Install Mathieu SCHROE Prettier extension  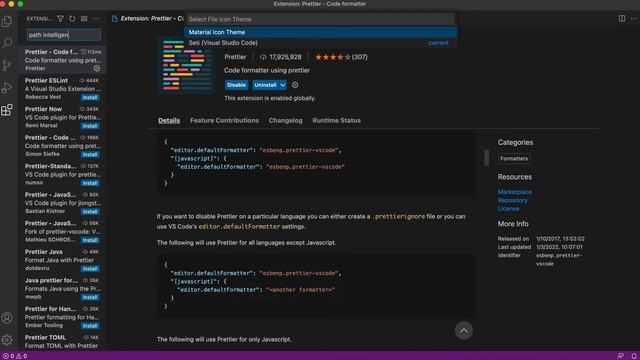click(x=90, y=240)
